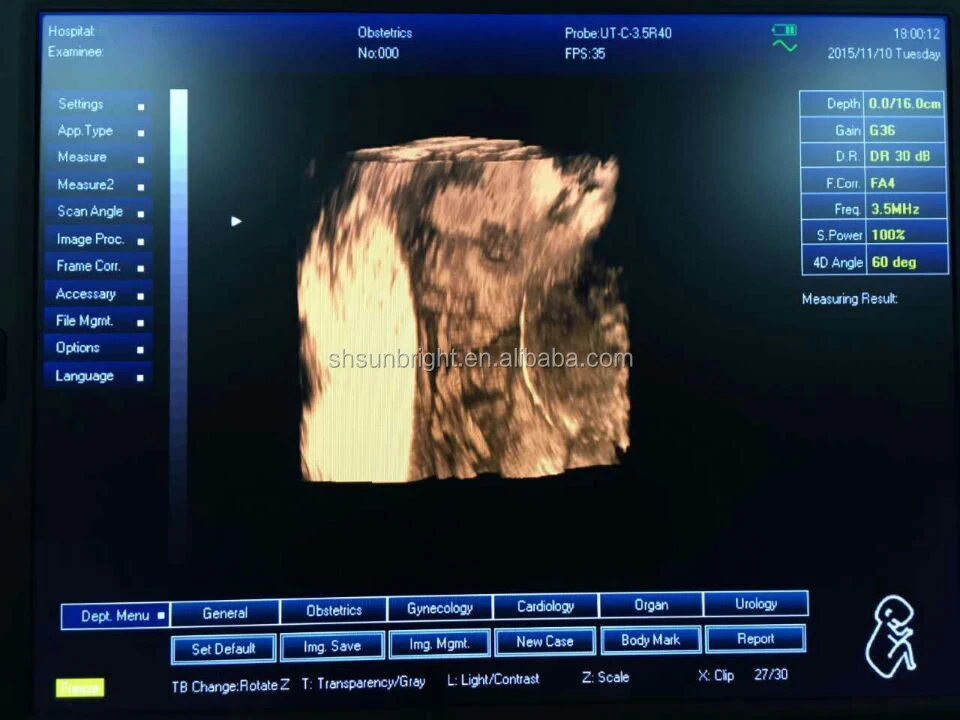This screenshot has width=960, height=720.
Task: Open the Report button
Action: pyautogui.click(x=756, y=639)
